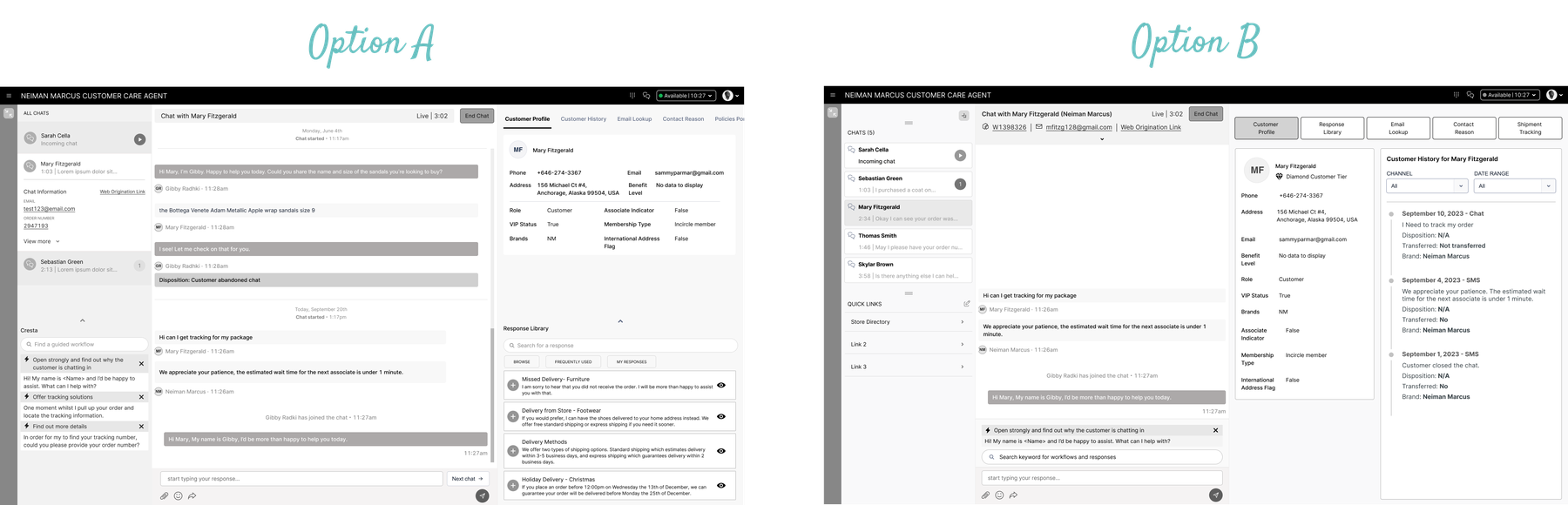Collapse the Response Library chevron in Option A

620,321
